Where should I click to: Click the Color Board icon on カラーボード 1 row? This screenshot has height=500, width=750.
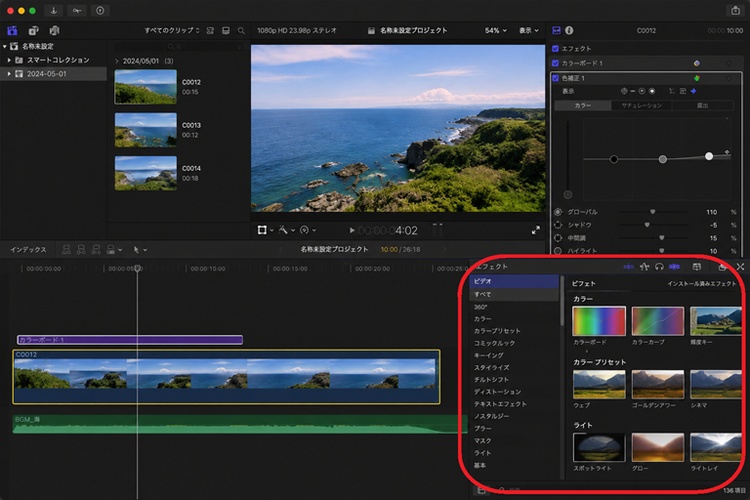696,63
